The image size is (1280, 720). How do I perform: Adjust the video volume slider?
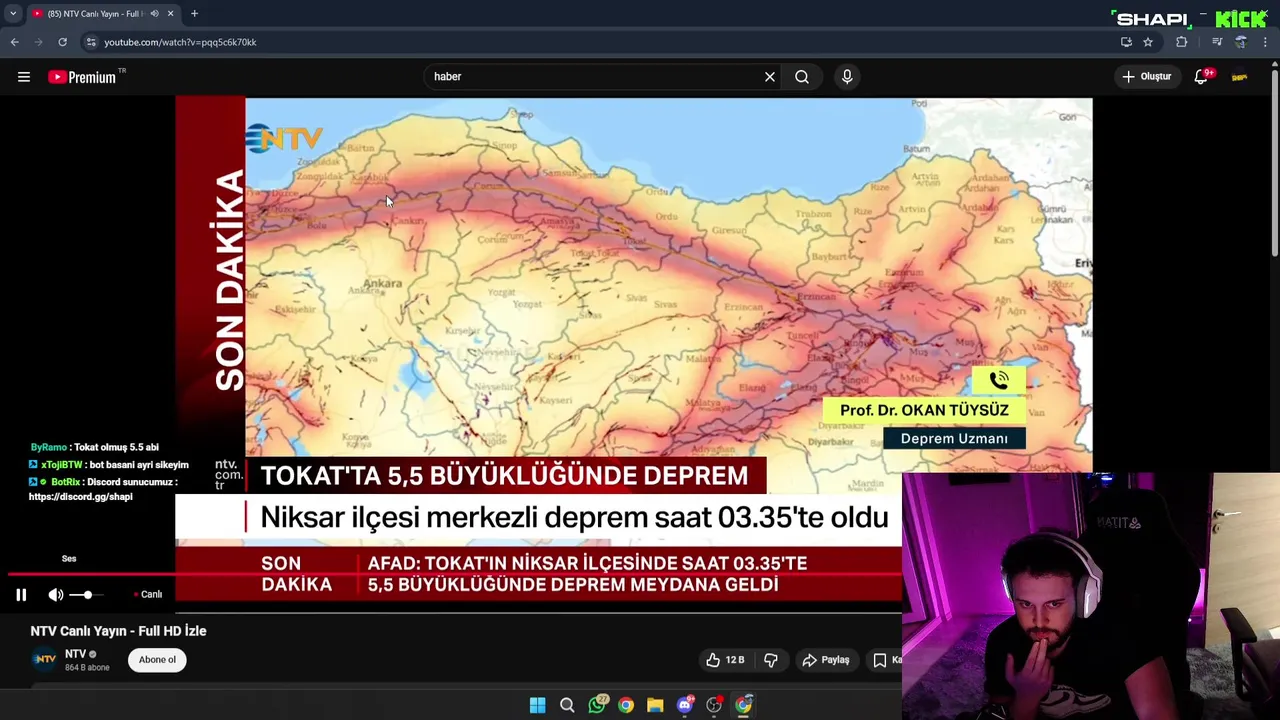pos(88,595)
